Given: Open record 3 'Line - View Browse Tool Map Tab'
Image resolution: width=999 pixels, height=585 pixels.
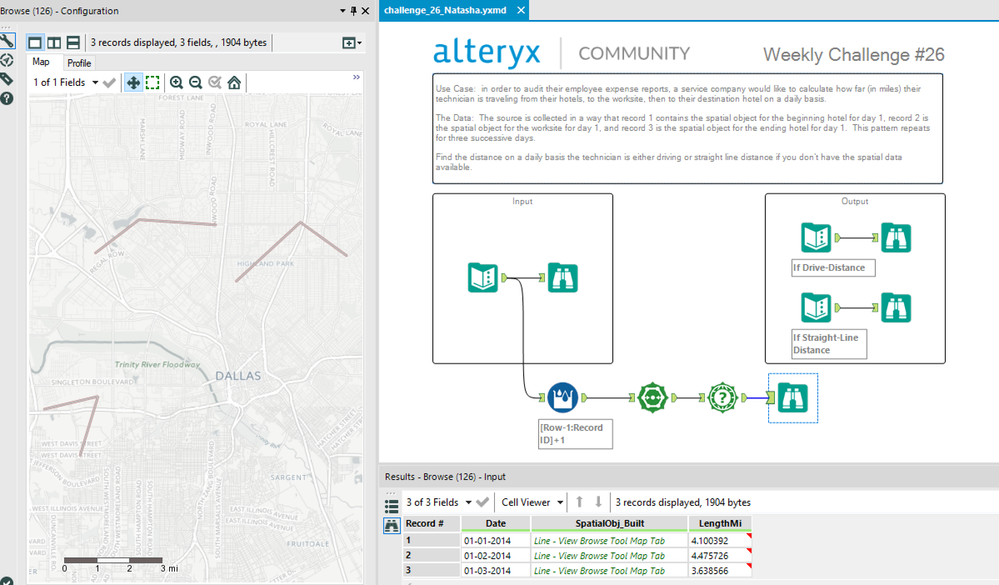Looking at the screenshot, I should [610, 571].
